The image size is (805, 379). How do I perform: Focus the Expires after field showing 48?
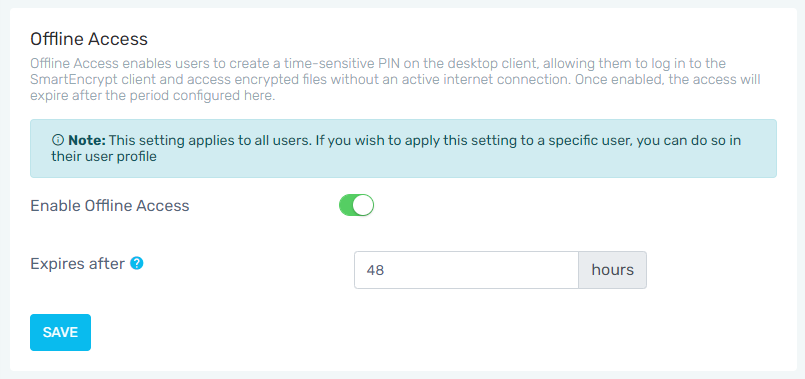pyautogui.click(x=466, y=270)
